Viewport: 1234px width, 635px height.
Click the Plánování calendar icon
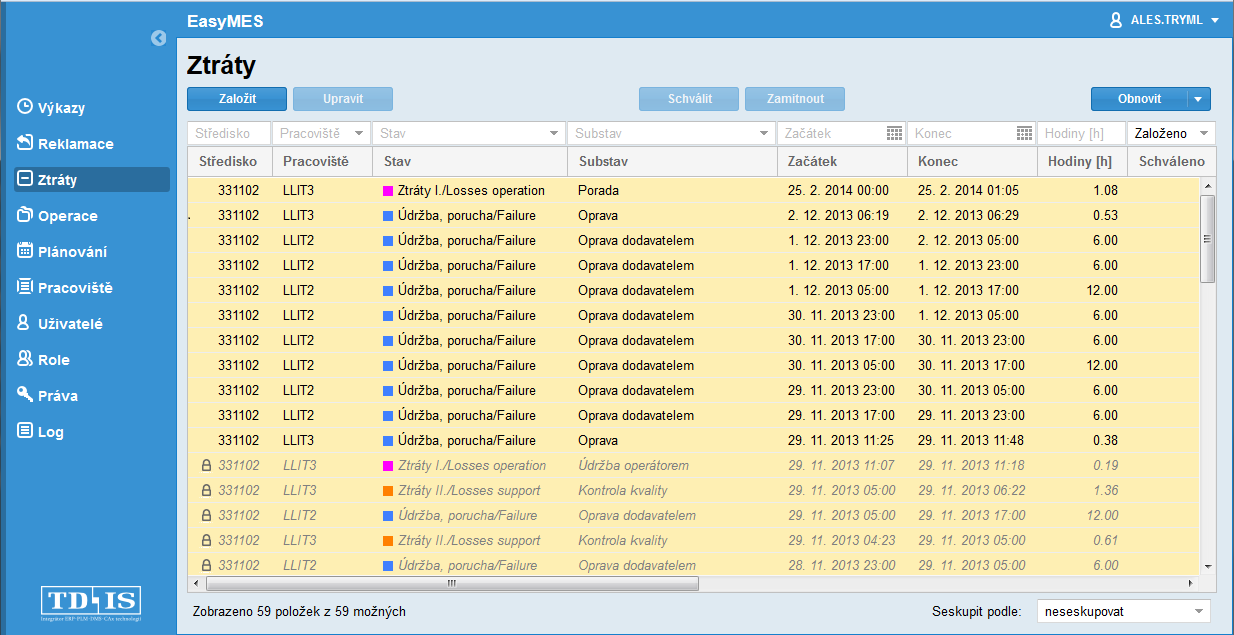[x=26, y=251]
